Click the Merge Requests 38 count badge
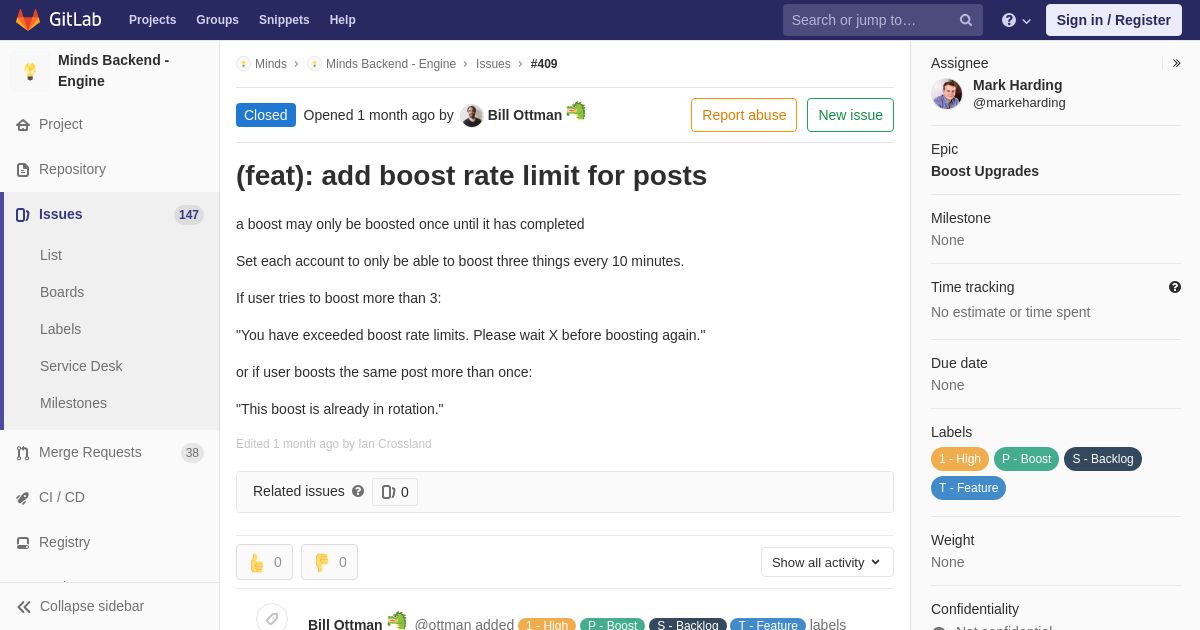 point(192,453)
